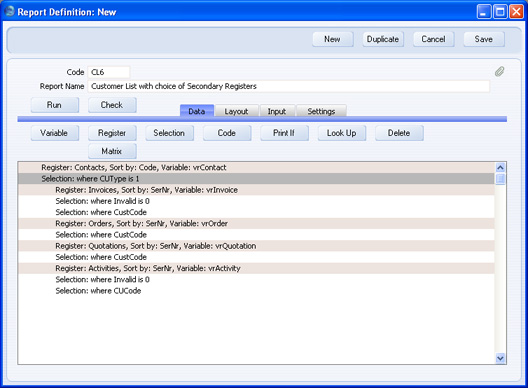Select the 'Selection: where CUType is 1' row
528x388 pixels.
click(x=256, y=179)
